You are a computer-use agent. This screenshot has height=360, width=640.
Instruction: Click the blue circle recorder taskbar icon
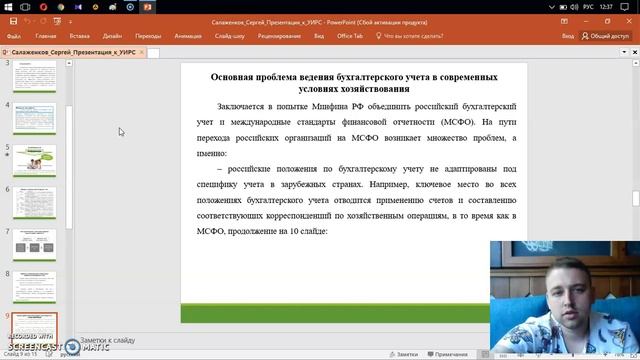[130, 7]
